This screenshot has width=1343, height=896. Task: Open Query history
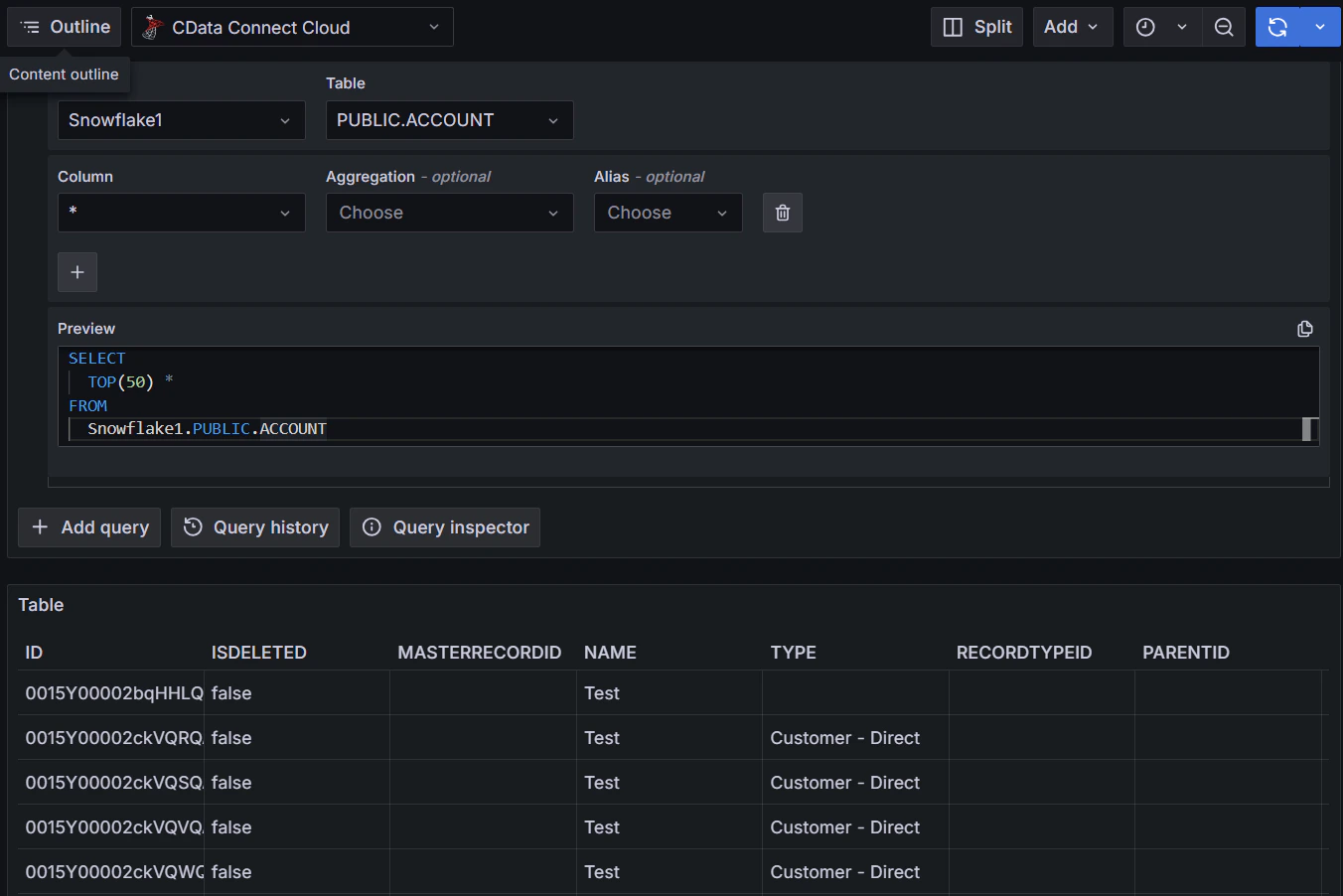[x=255, y=527]
